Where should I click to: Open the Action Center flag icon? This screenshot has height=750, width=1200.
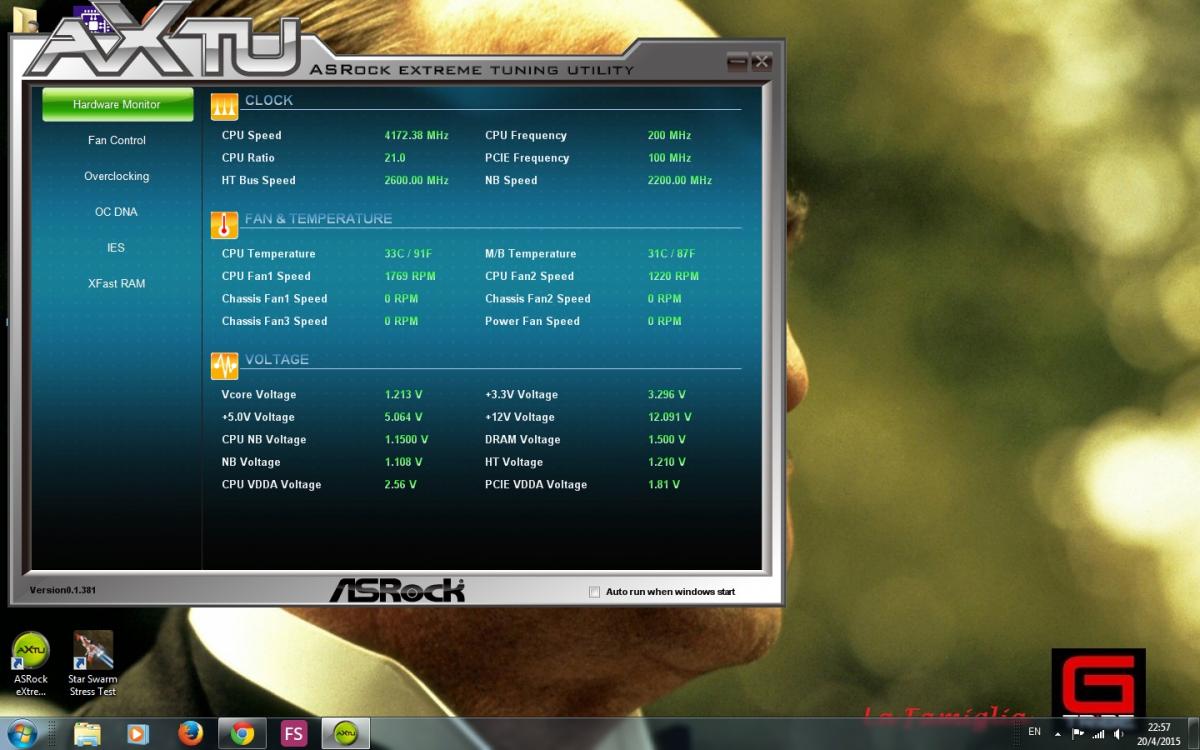(1077, 734)
